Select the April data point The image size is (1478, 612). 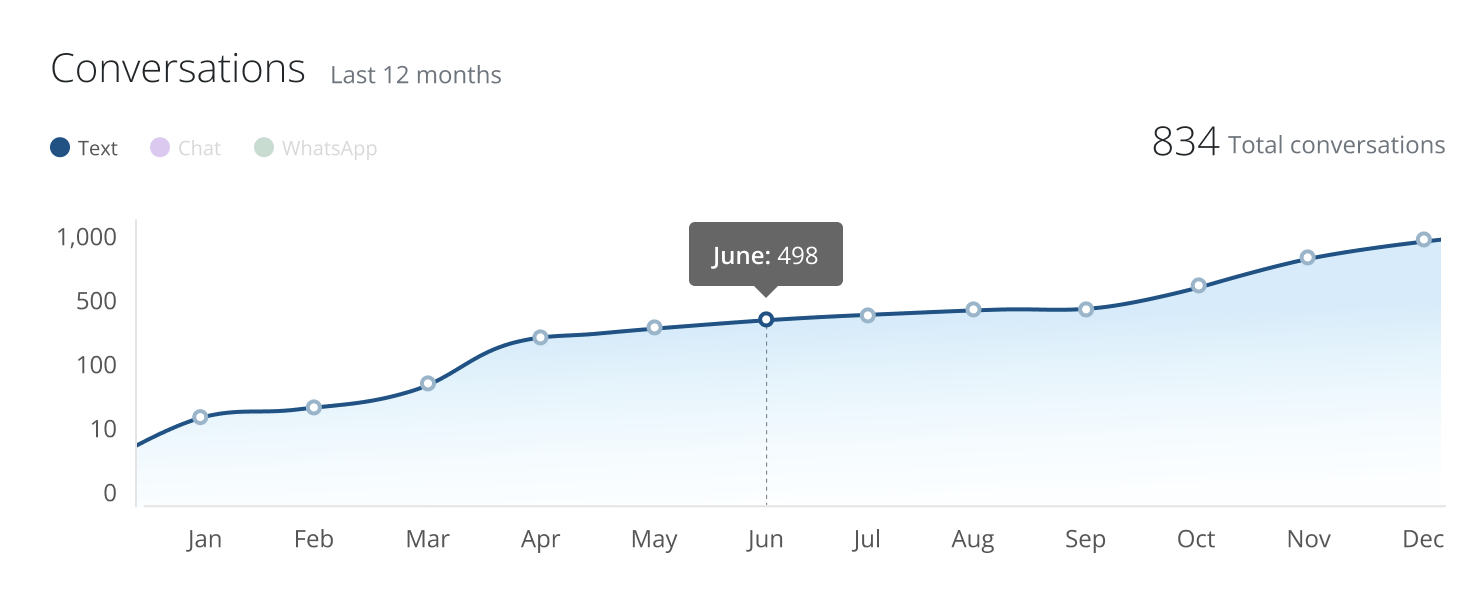540,337
